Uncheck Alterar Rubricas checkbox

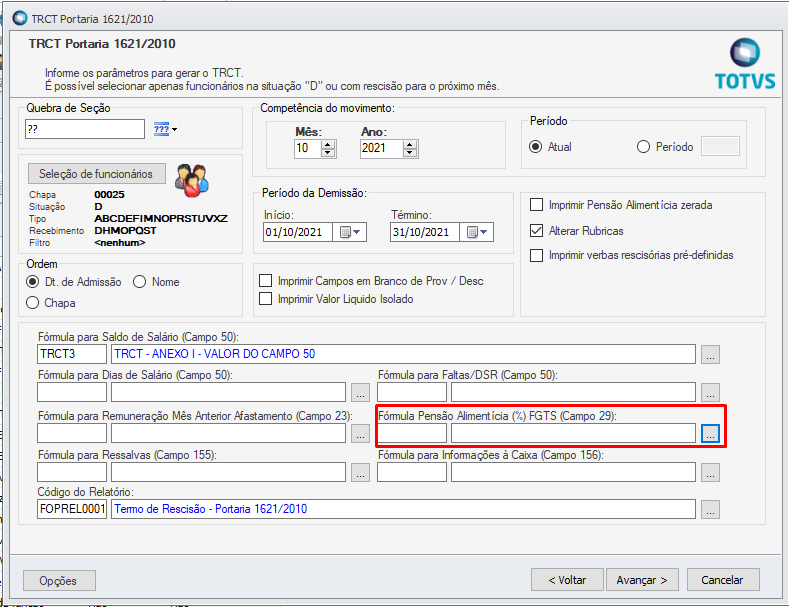pos(536,231)
